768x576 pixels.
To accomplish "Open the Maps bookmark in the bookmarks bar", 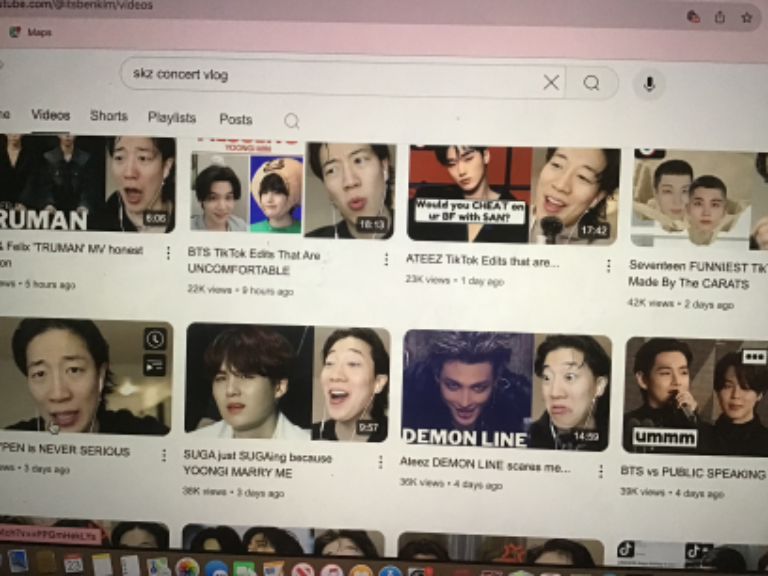I will pyautogui.click(x=31, y=32).
